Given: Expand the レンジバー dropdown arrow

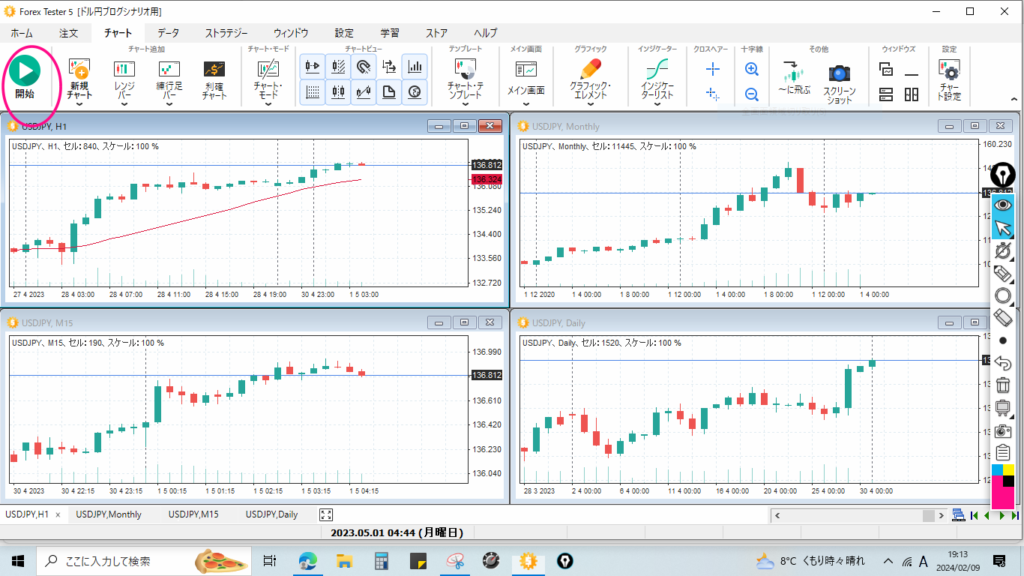Looking at the screenshot, I should (124, 104).
